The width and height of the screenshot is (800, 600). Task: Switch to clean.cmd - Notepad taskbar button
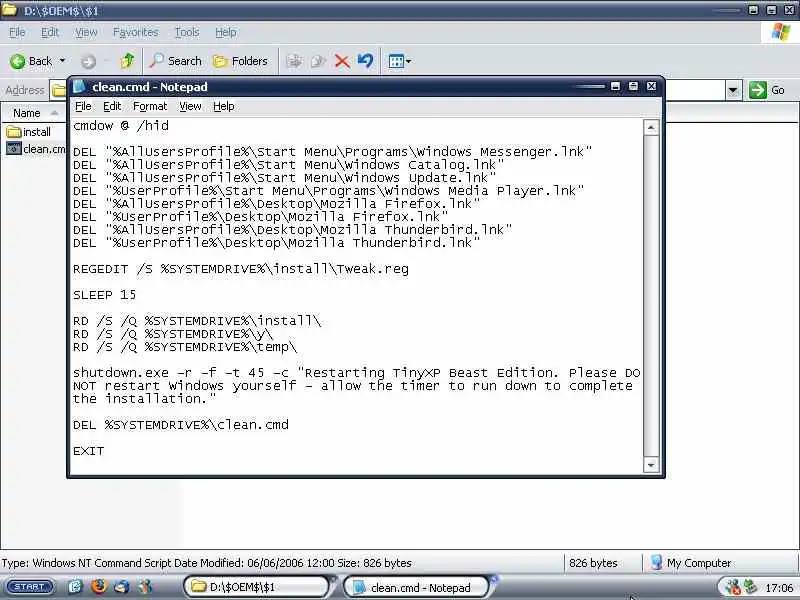[416, 587]
